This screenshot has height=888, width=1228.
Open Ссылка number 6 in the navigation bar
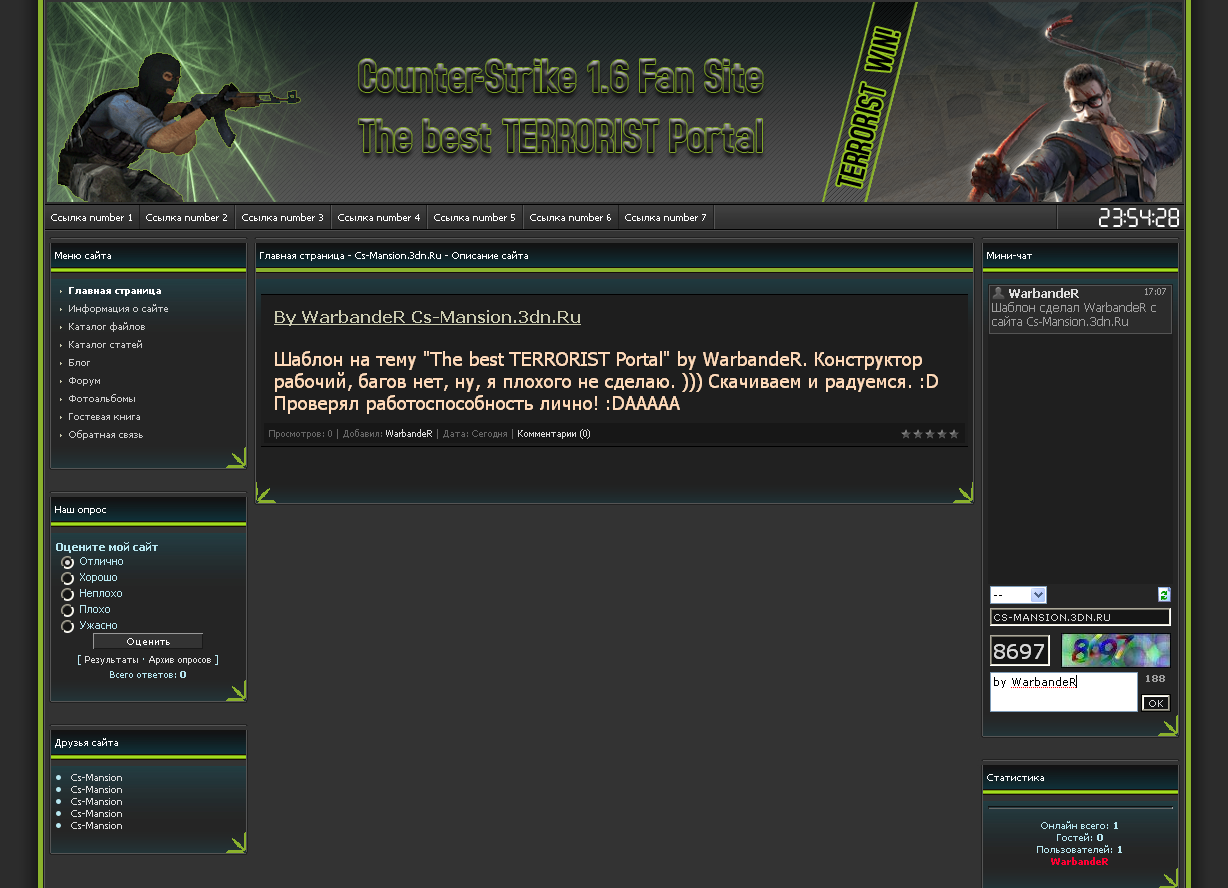[x=570, y=217]
